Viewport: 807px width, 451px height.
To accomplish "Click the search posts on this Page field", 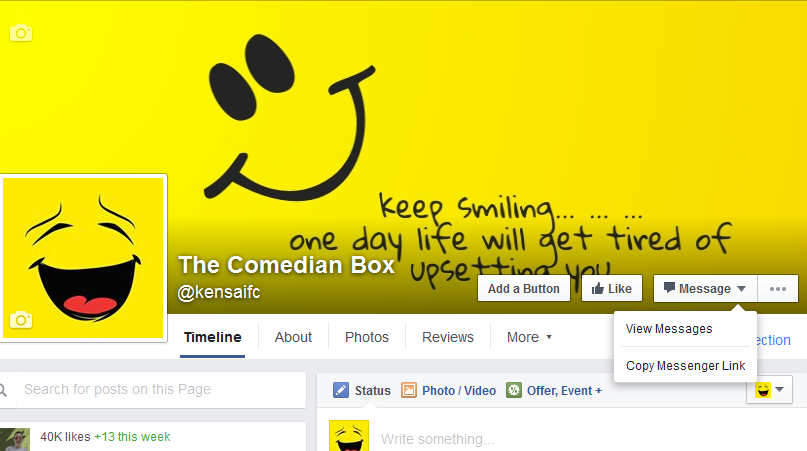I will click(160, 389).
